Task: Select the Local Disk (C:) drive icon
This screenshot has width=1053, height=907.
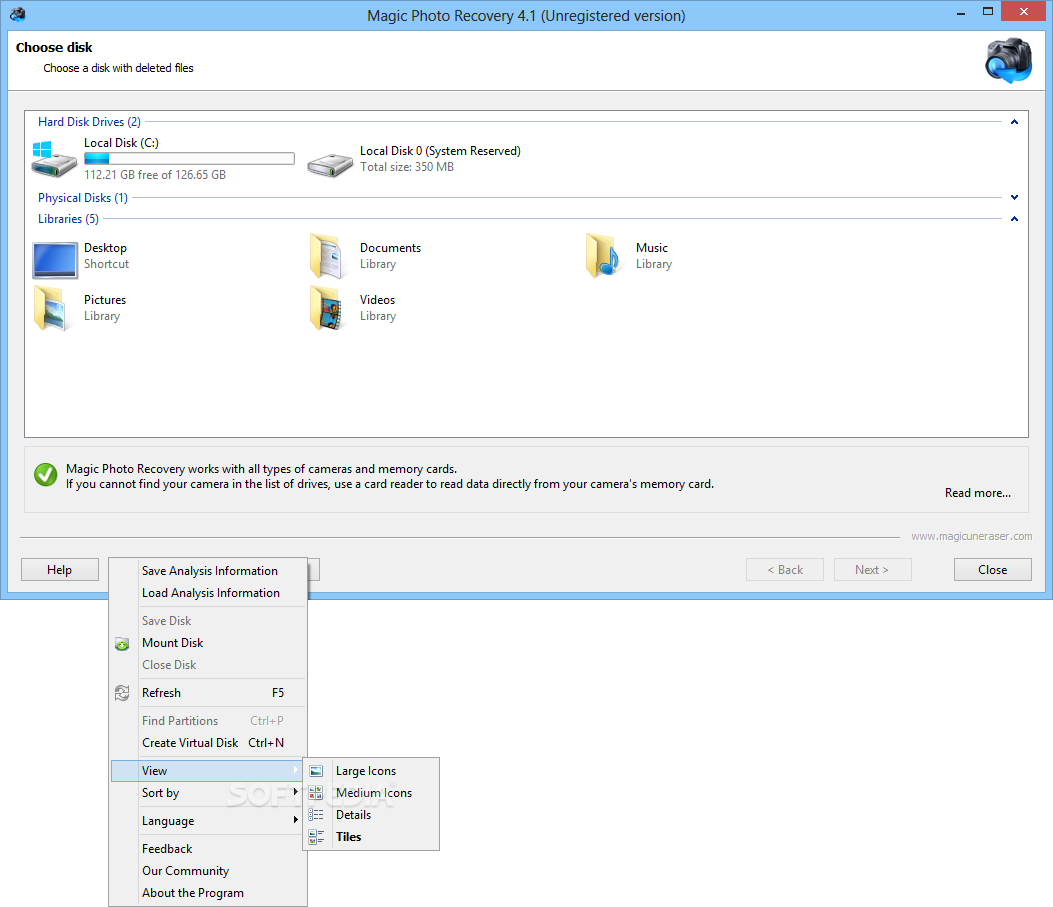Action: tap(54, 159)
